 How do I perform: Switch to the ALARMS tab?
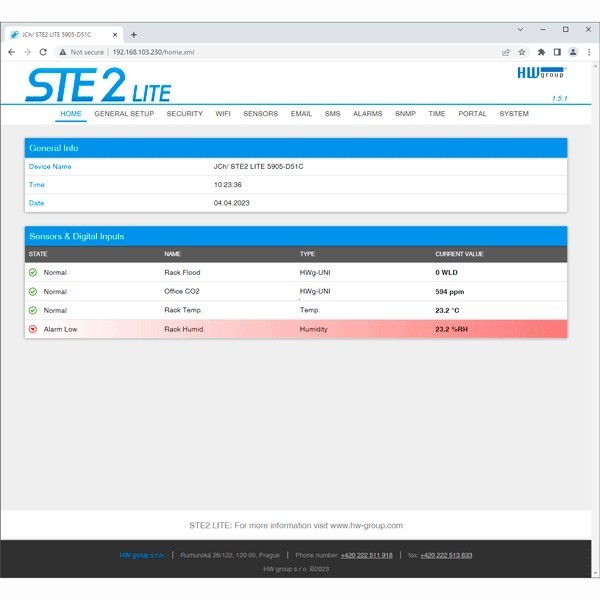pyautogui.click(x=367, y=114)
